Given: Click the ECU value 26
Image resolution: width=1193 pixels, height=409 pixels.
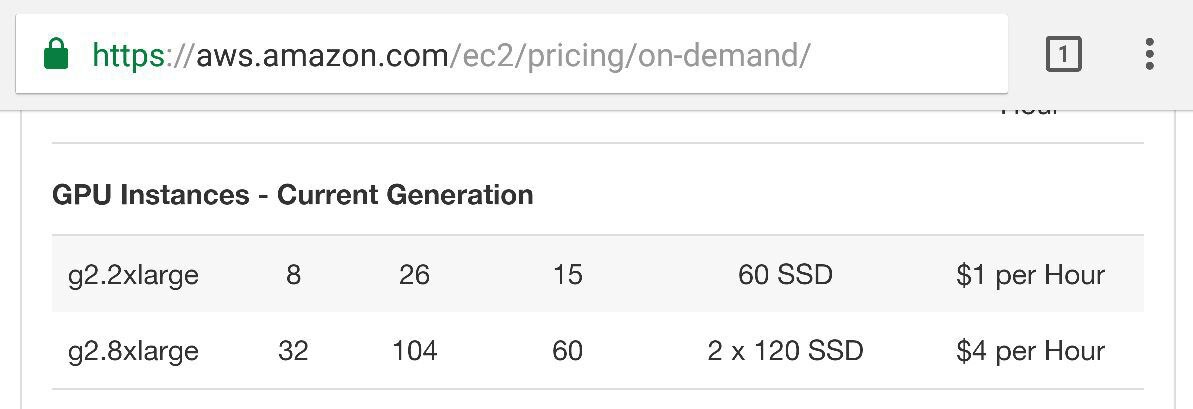Looking at the screenshot, I should (x=415, y=274).
